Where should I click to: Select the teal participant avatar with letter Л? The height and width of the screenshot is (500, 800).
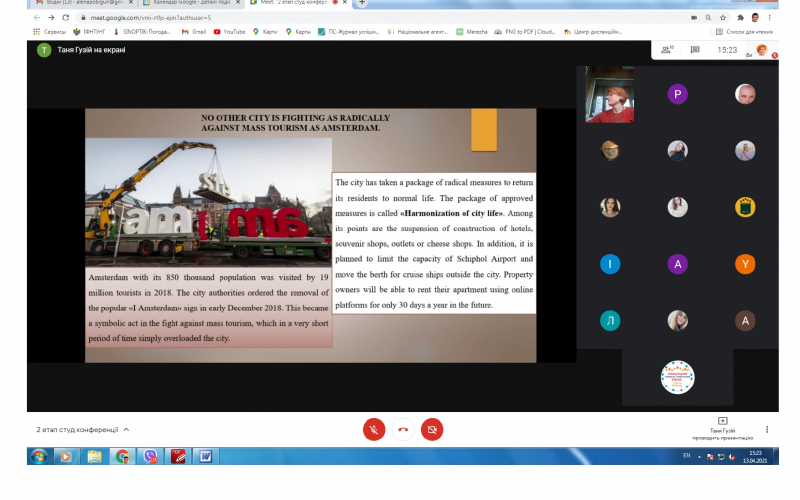(x=610, y=321)
